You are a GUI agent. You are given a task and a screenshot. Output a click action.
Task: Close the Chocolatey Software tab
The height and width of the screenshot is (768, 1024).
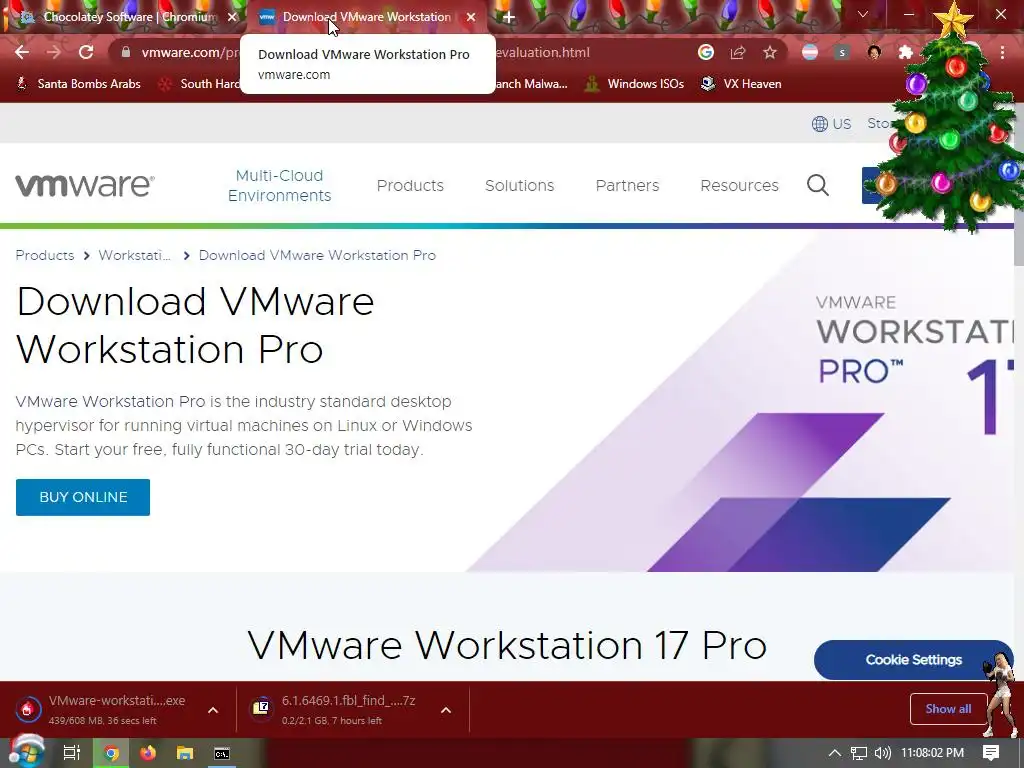pyautogui.click(x=232, y=17)
